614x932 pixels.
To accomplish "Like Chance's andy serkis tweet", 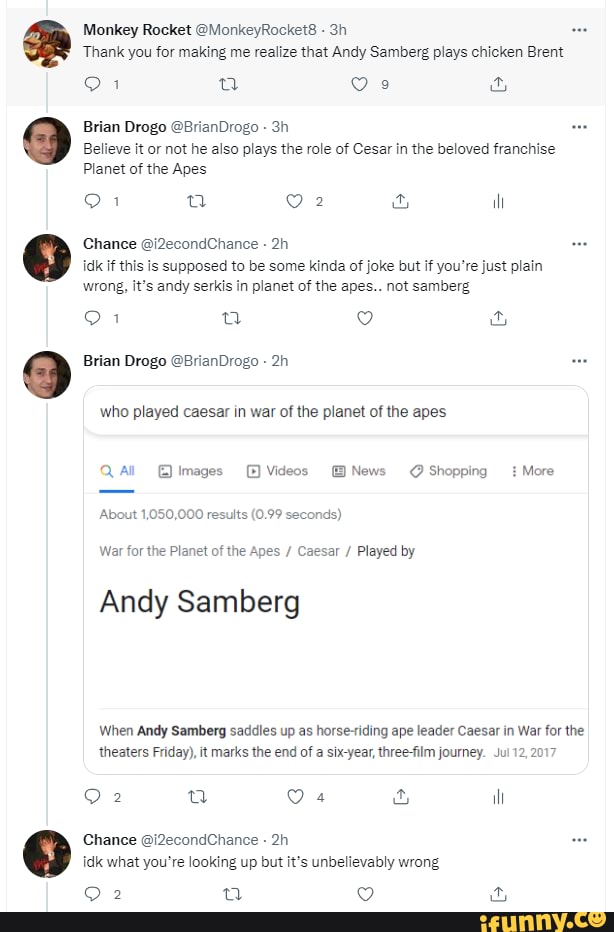I will tap(365, 318).
